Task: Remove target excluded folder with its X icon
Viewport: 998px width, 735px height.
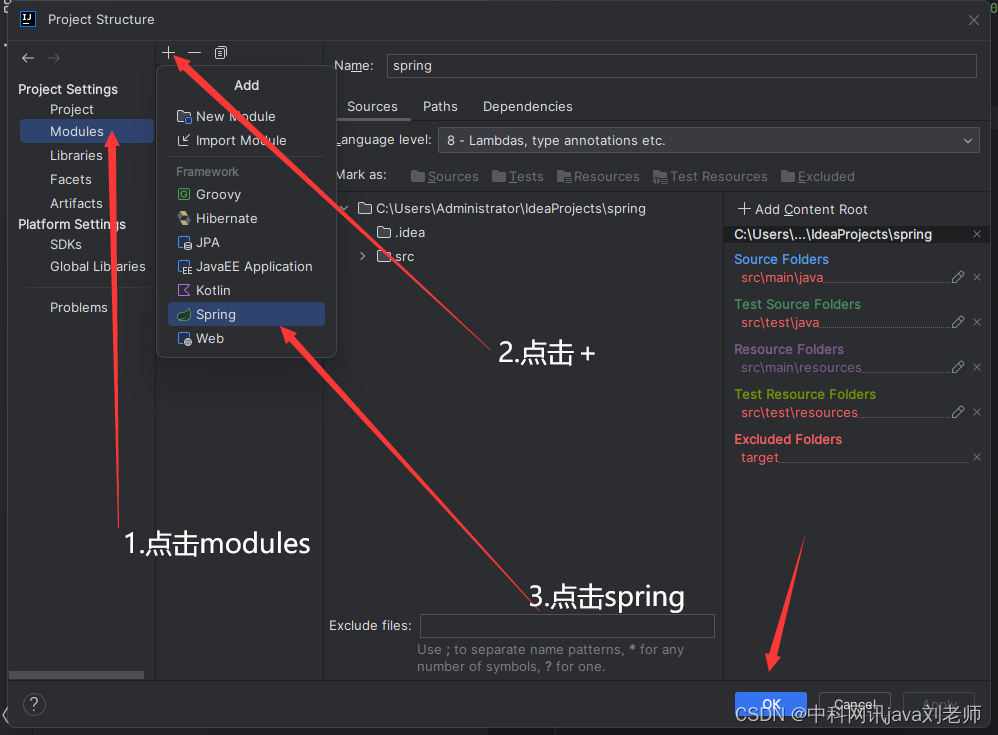Action: (977, 458)
